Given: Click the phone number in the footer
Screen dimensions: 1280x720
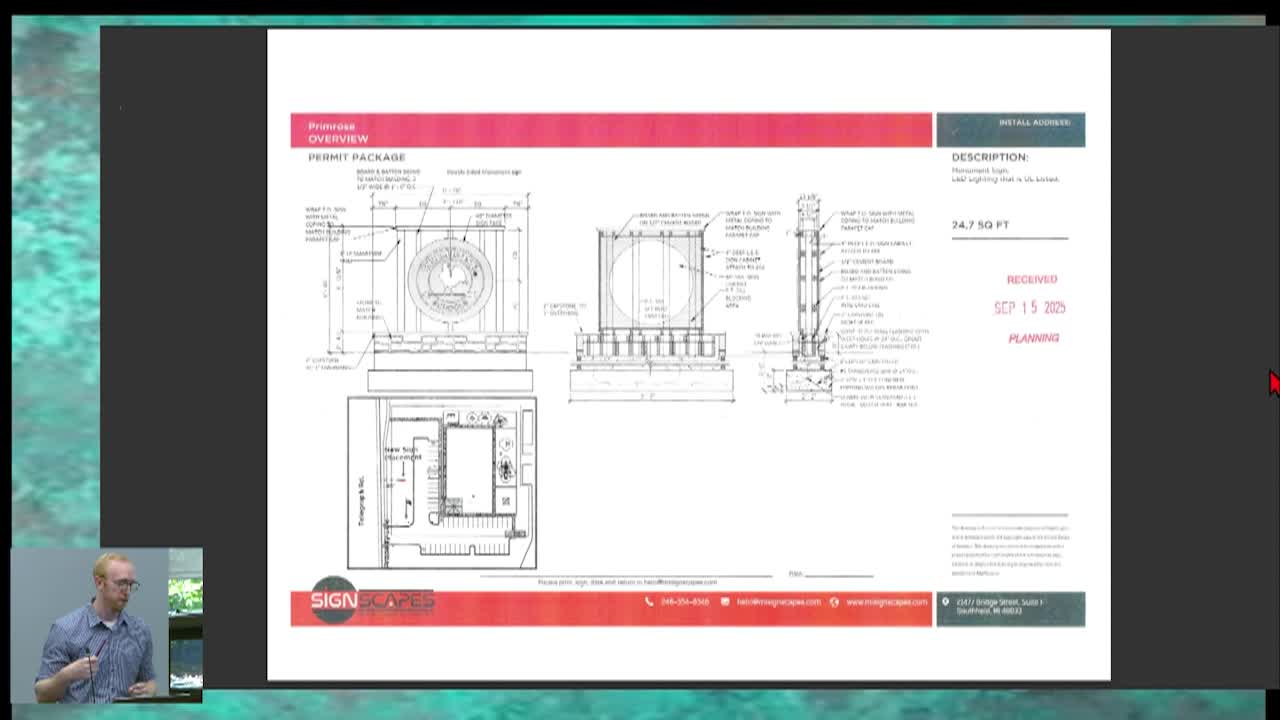Looking at the screenshot, I should pyautogui.click(x=684, y=602).
